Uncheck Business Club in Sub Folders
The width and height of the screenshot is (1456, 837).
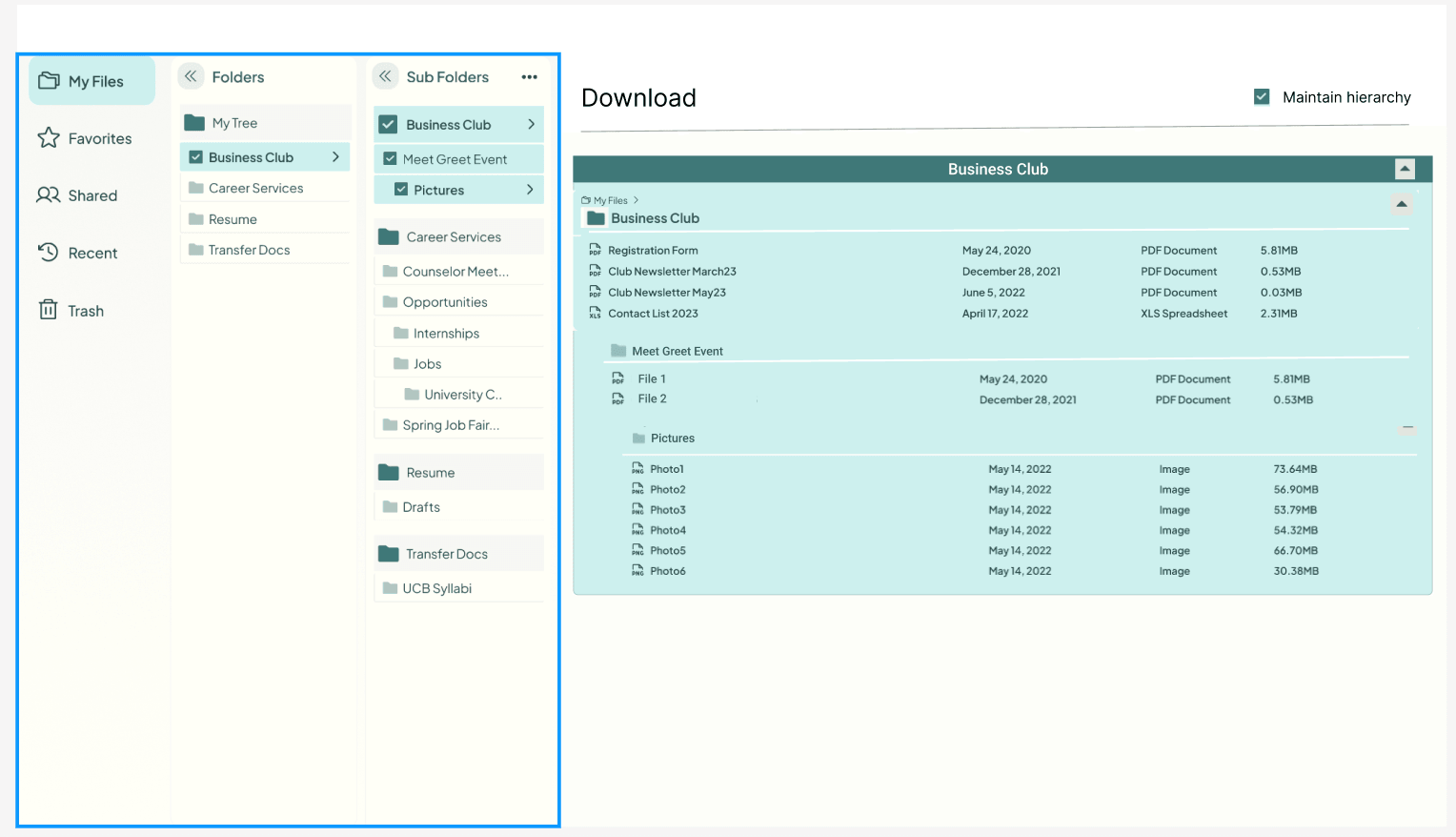pyautogui.click(x=388, y=124)
